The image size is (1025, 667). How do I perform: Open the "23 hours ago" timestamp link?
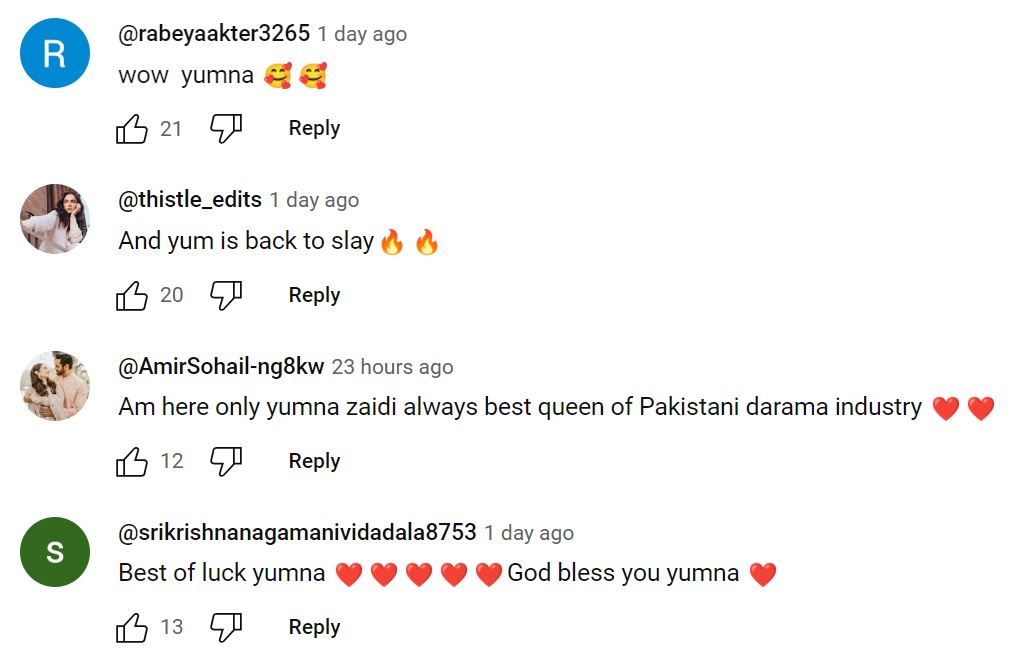coord(392,367)
